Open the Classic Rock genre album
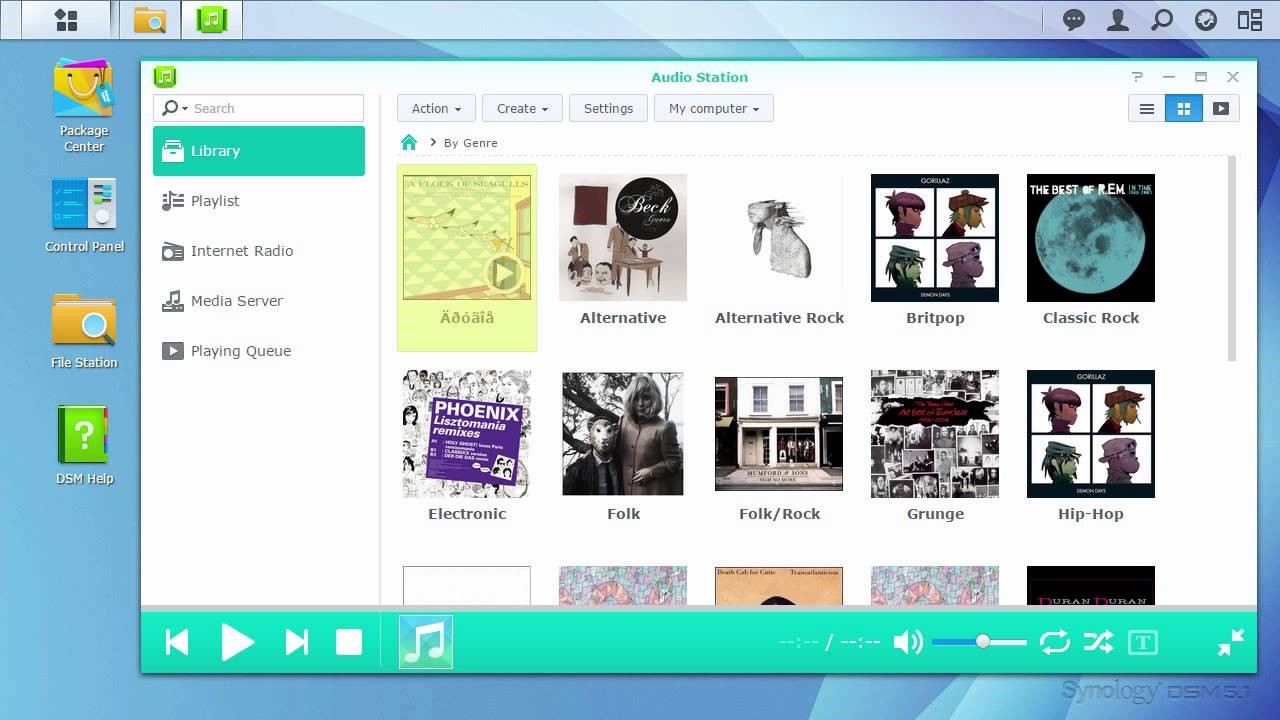 [x=1091, y=238]
